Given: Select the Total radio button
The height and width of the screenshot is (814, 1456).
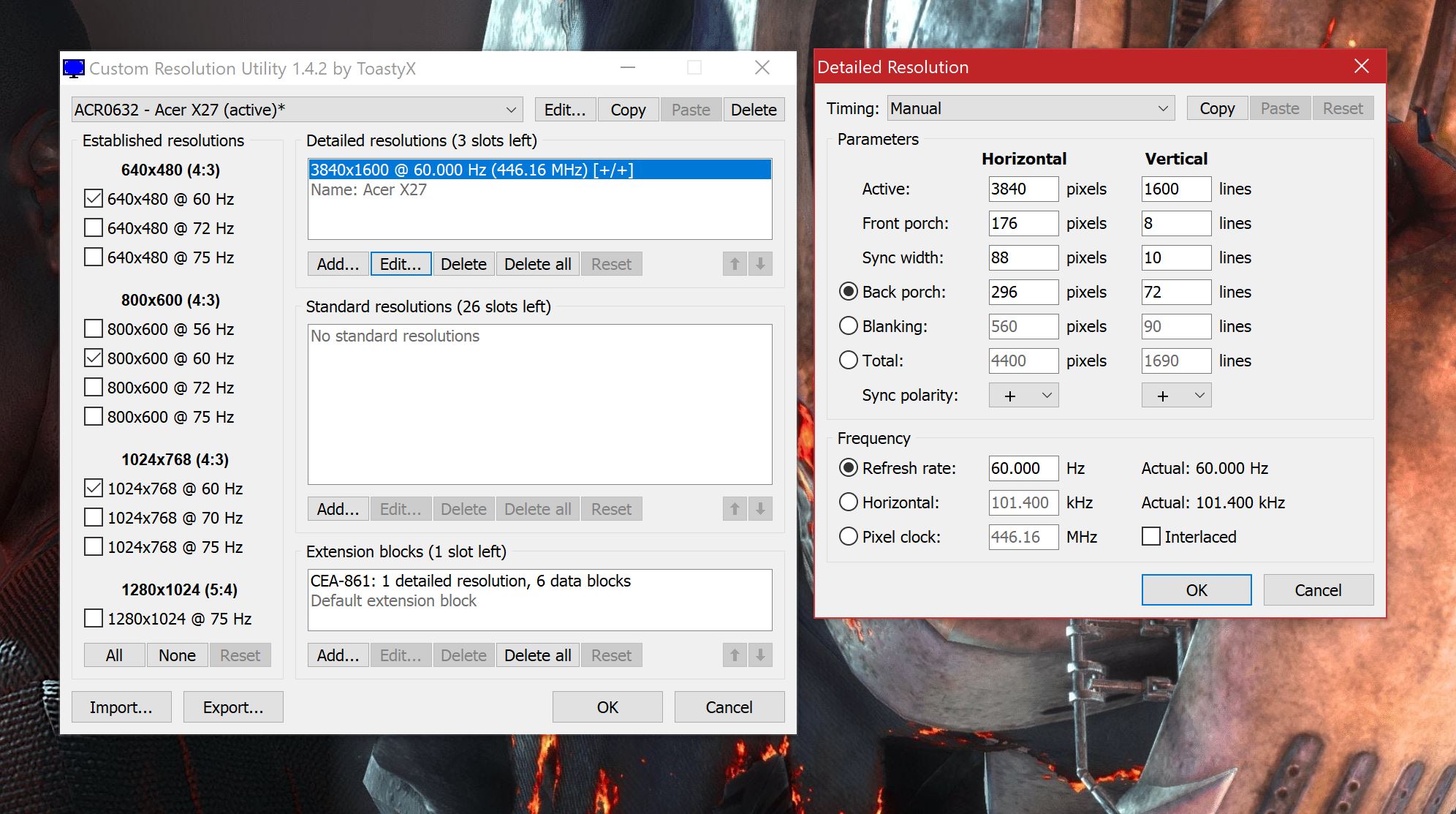Looking at the screenshot, I should pyautogui.click(x=848, y=361).
